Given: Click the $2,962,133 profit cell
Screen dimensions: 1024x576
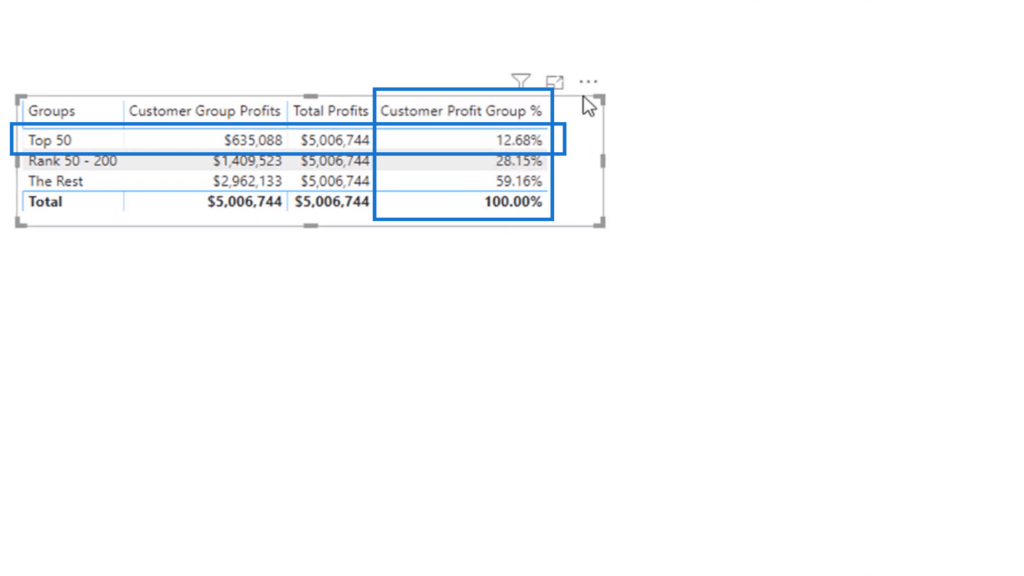Looking at the screenshot, I should click(x=248, y=181).
